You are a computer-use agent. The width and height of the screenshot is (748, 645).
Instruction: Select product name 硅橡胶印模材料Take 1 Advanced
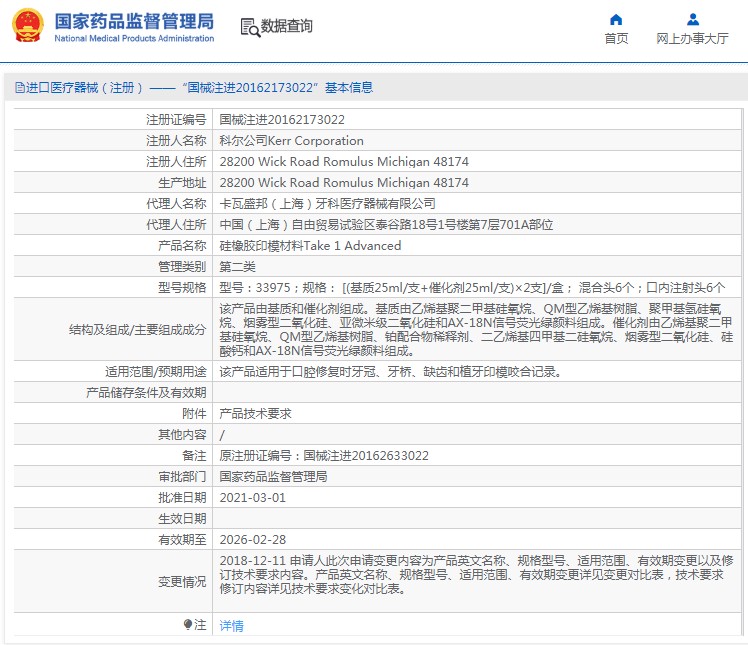[310, 246]
